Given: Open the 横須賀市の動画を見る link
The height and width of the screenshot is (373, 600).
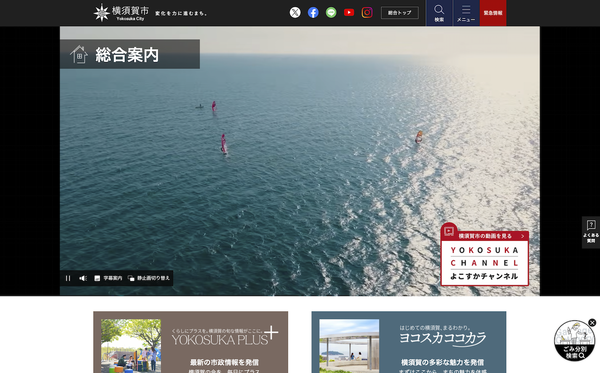Looking at the screenshot, I should tap(485, 236).
